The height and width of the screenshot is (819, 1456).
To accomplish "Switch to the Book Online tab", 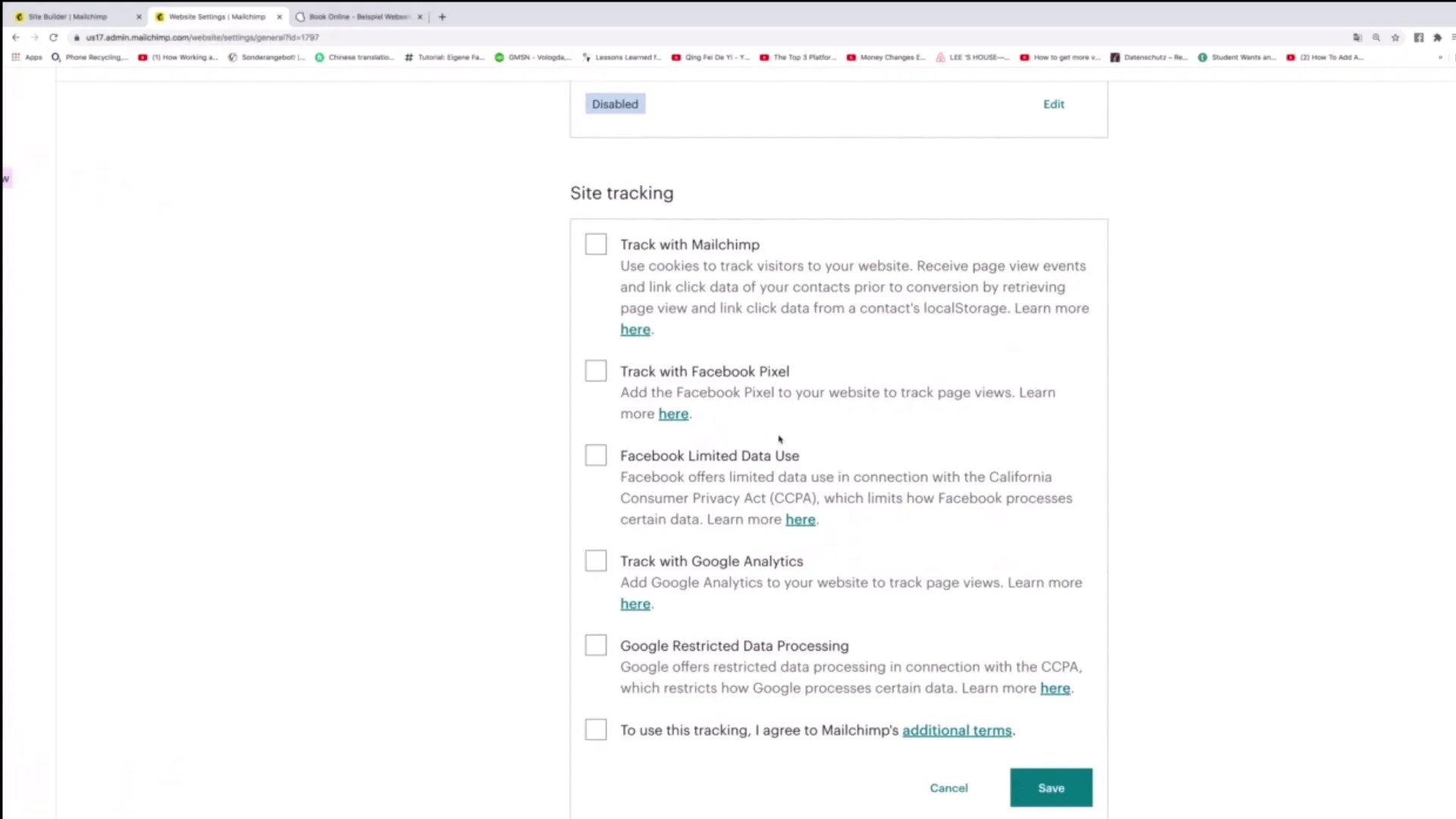I will click(358, 17).
